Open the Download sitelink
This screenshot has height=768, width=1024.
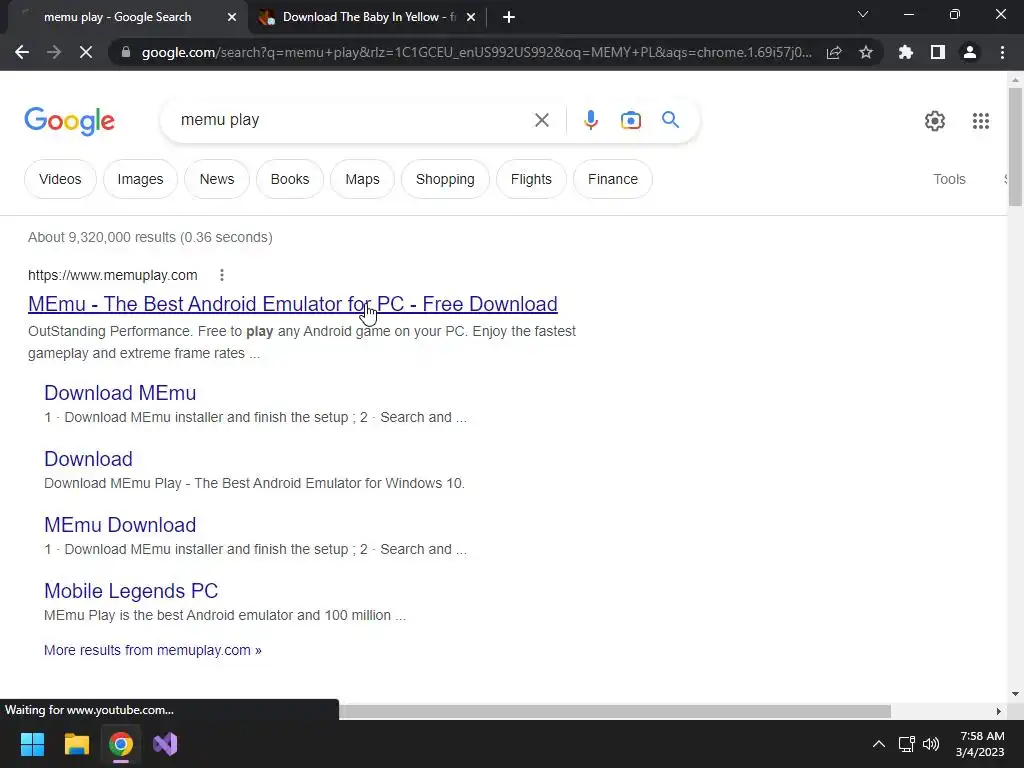(x=88, y=459)
